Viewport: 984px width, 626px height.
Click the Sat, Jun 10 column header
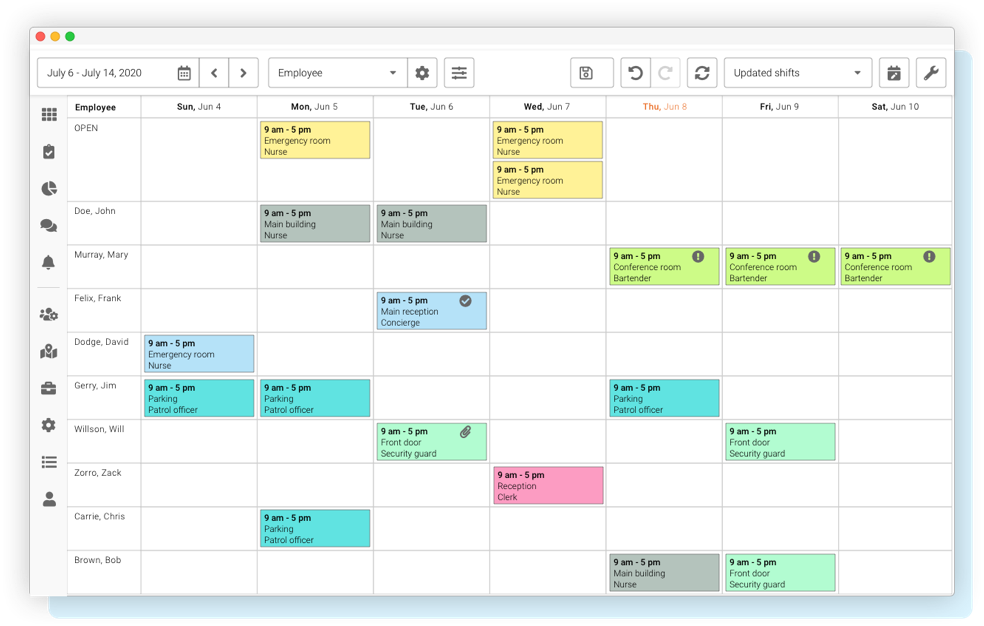(896, 107)
